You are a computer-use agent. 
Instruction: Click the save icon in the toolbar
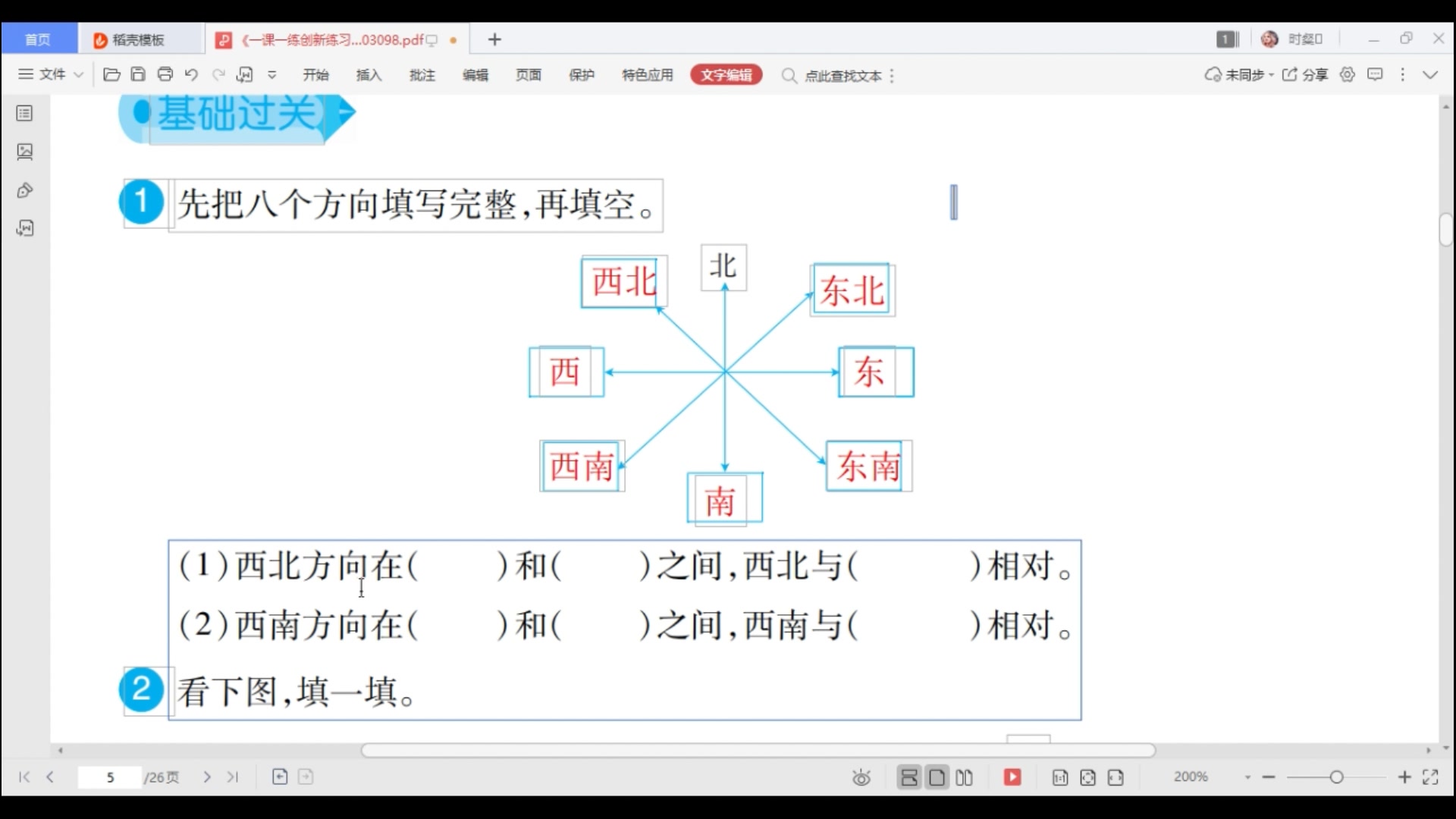pyautogui.click(x=138, y=74)
